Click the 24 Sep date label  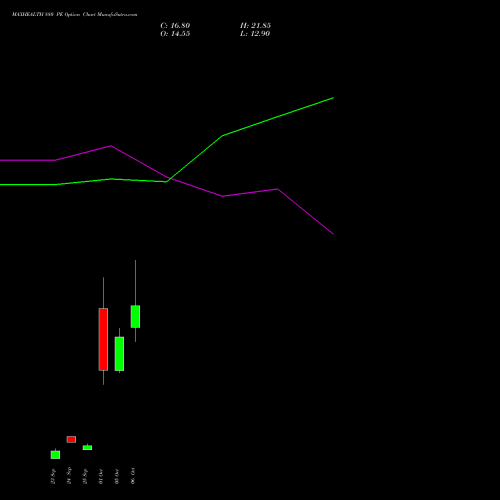(x=69, y=476)
